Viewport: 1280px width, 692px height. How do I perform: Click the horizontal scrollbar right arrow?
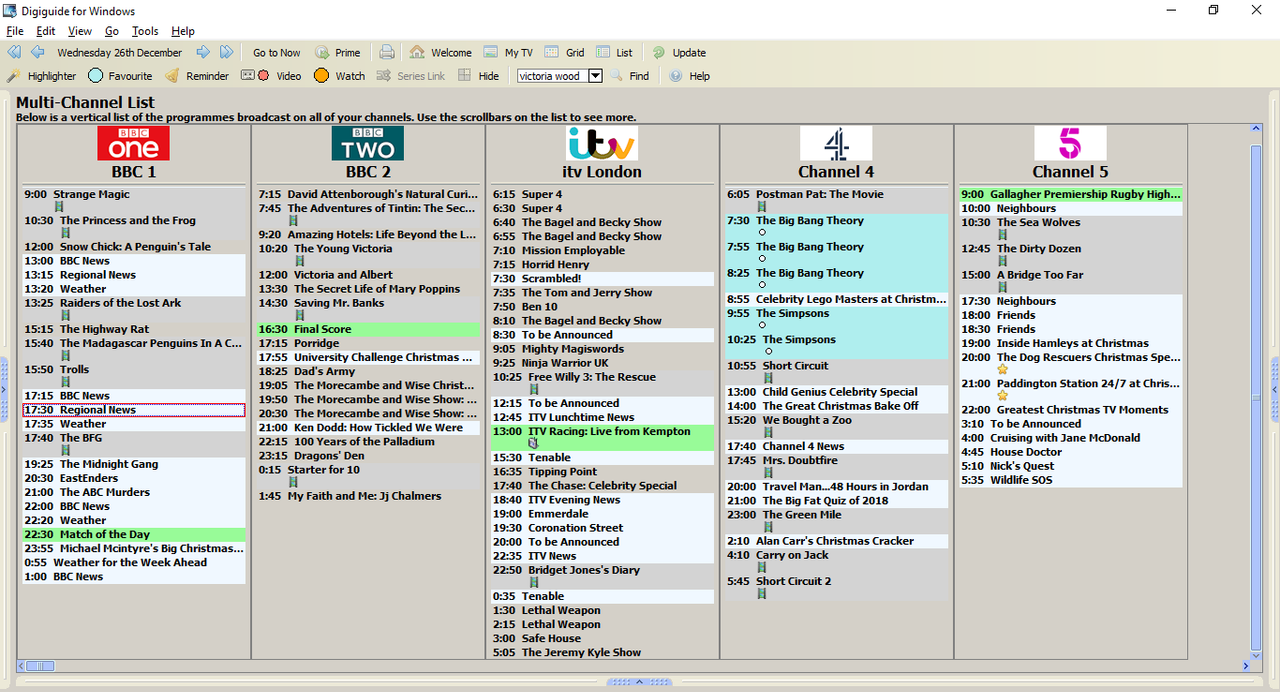click(x=1246, y=666)
